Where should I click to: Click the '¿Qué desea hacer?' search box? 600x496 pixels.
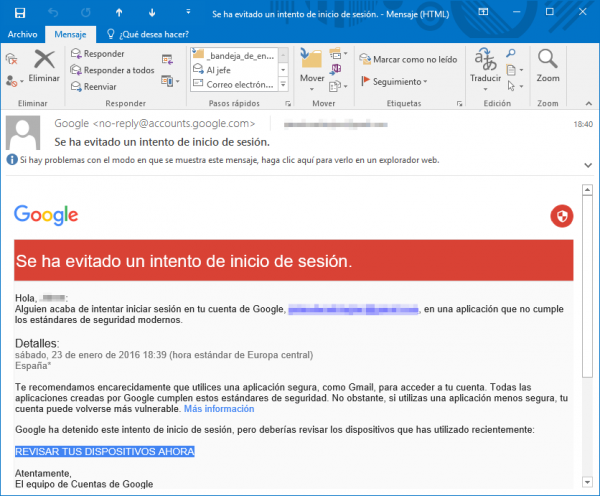point(148,34)
